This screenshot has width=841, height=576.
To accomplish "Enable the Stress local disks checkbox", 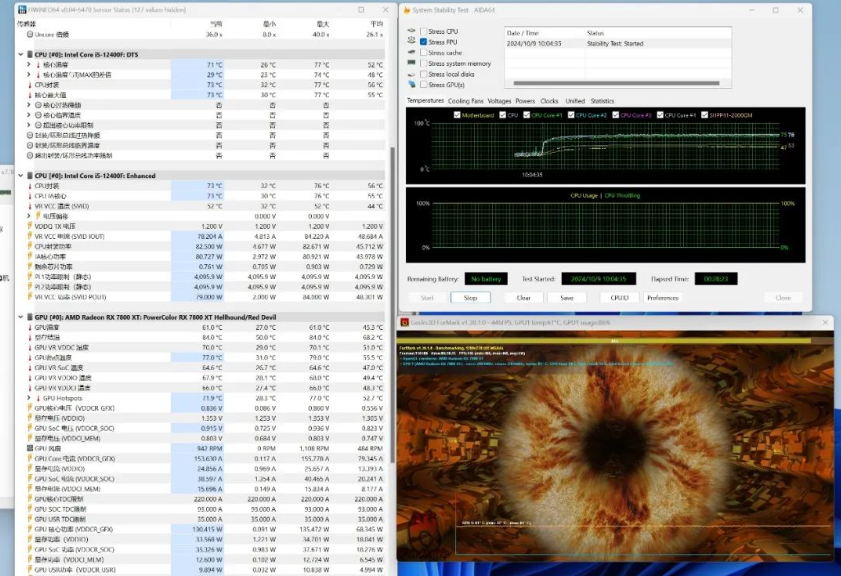I will point(424,74).
